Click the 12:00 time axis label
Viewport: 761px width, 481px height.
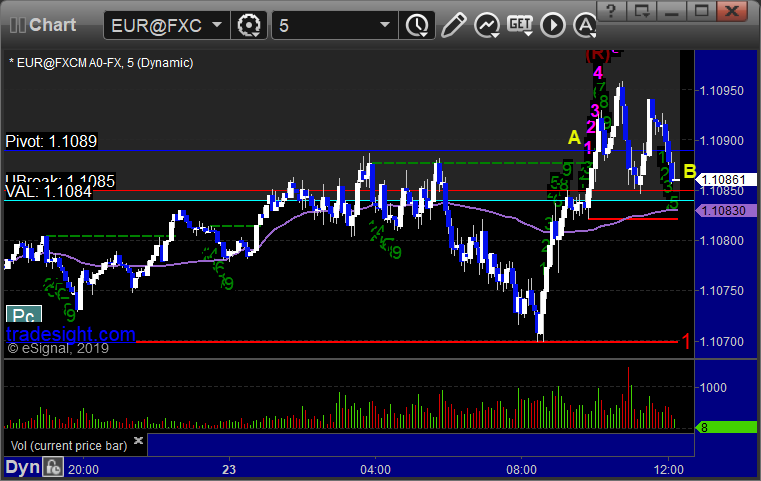(x=668, y=470)
